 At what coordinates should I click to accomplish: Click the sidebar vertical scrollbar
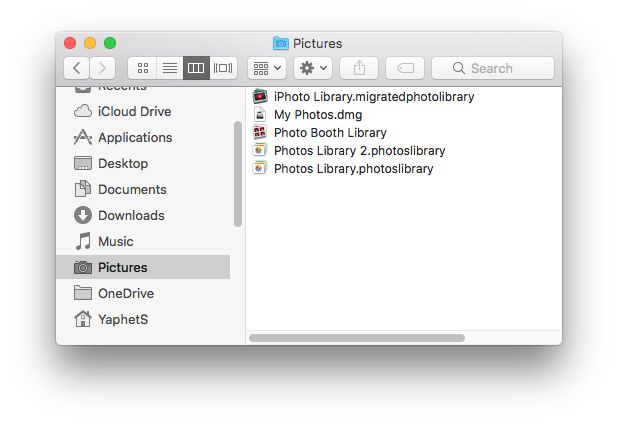pyautogui.click(x=238, y=174)
